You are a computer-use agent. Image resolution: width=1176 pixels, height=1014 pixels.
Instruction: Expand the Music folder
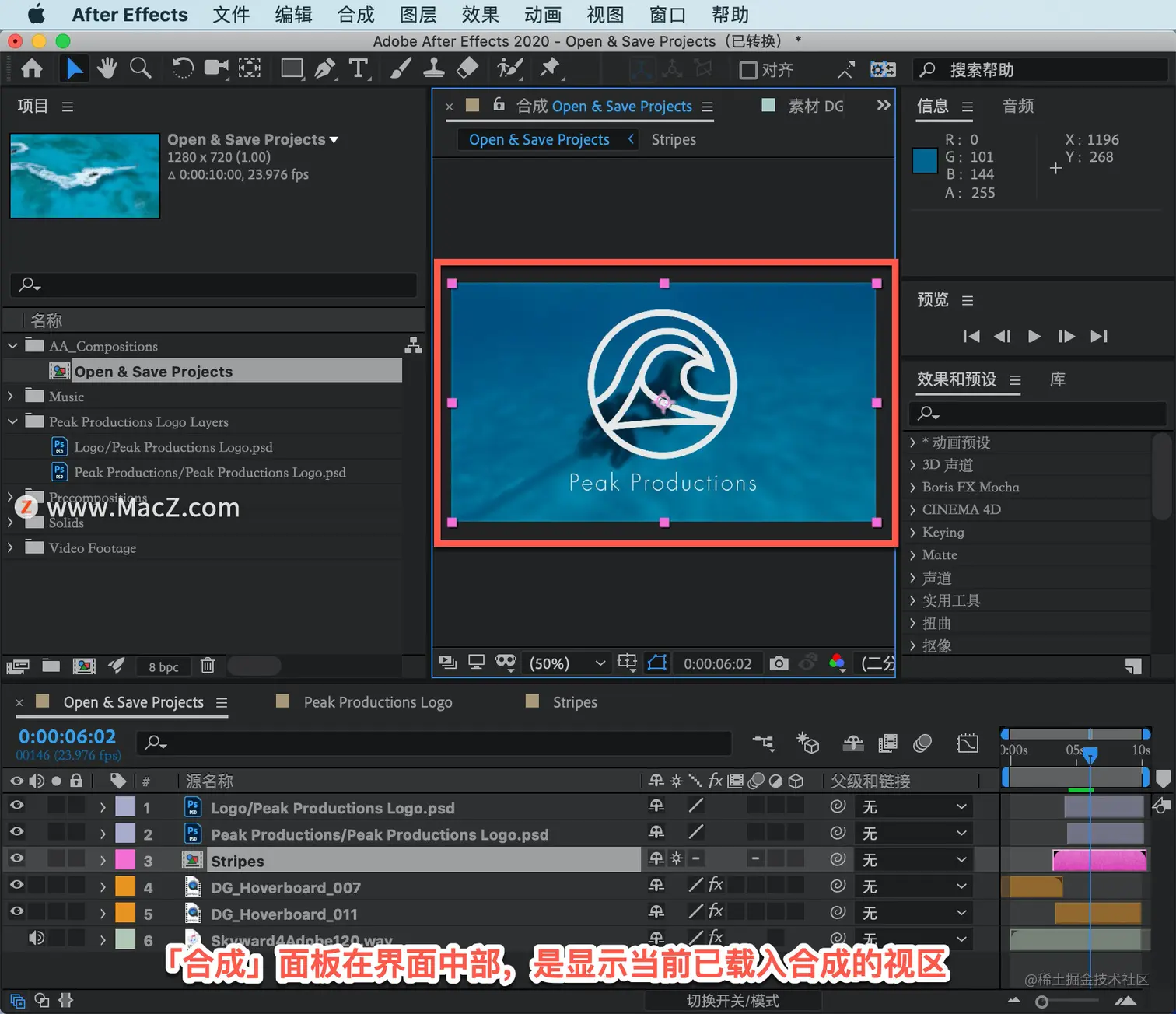coord(10,397)
